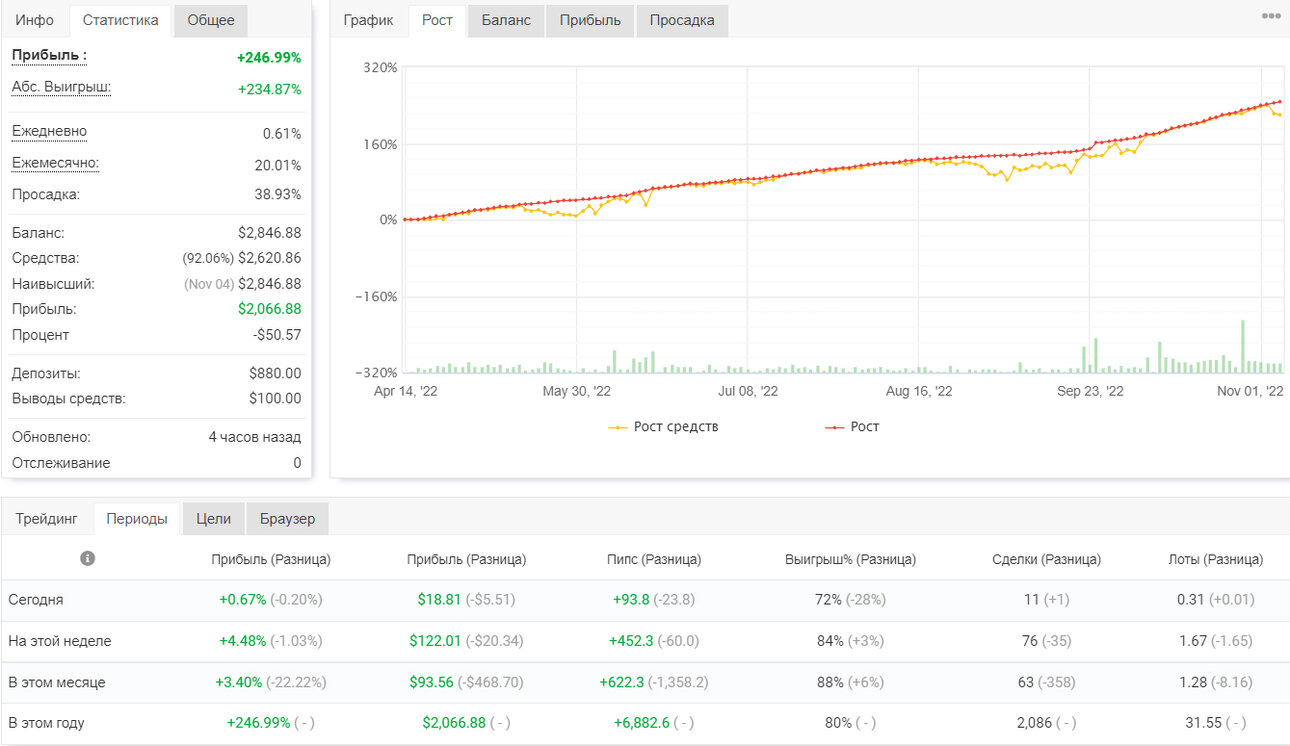Click the Sep 23, '22 axis label

pyautogui.click(x=1090, y=391)
